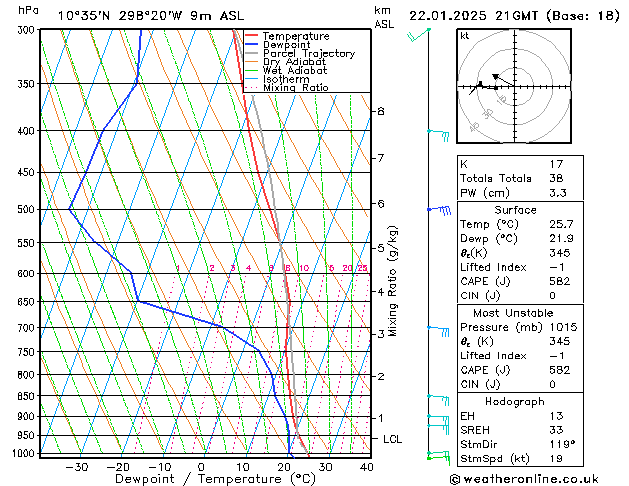This screenshot has height=486, width=629.
Task: Click the gray Parcel Trajectory legend swatch
Action: pyautogui.click(x=252, y=53)
